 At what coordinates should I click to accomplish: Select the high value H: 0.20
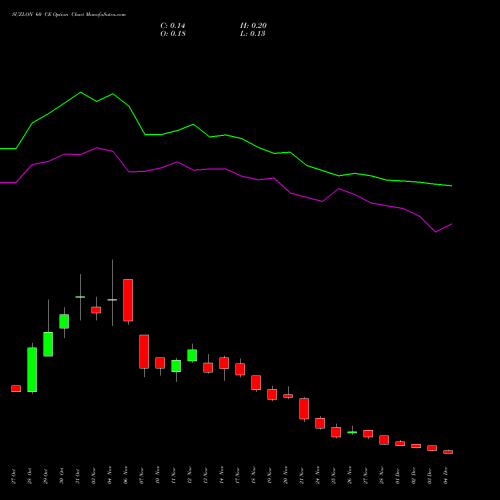click(253, 26)
